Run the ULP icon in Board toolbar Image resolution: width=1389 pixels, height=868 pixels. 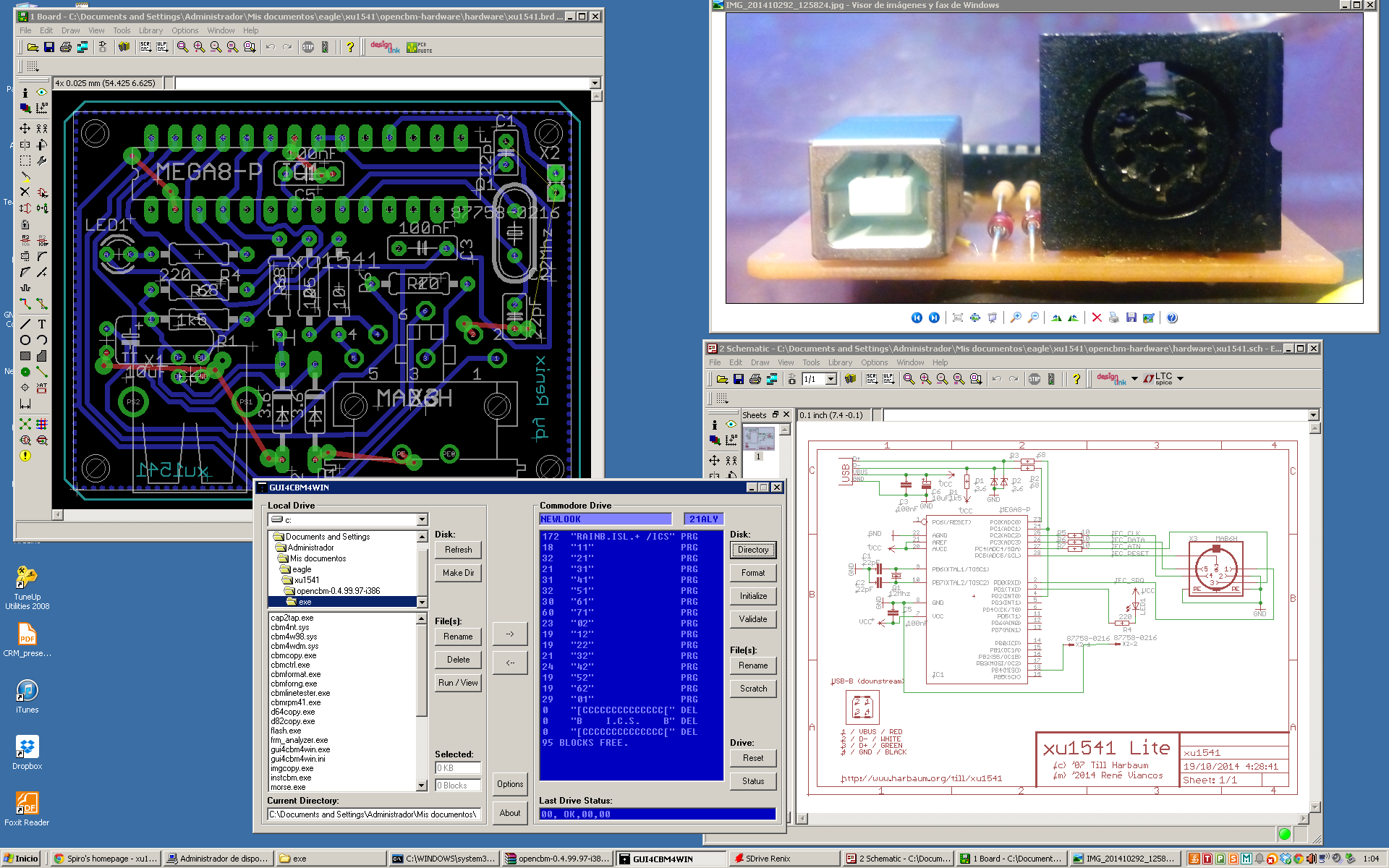click(x=162, y=47)
